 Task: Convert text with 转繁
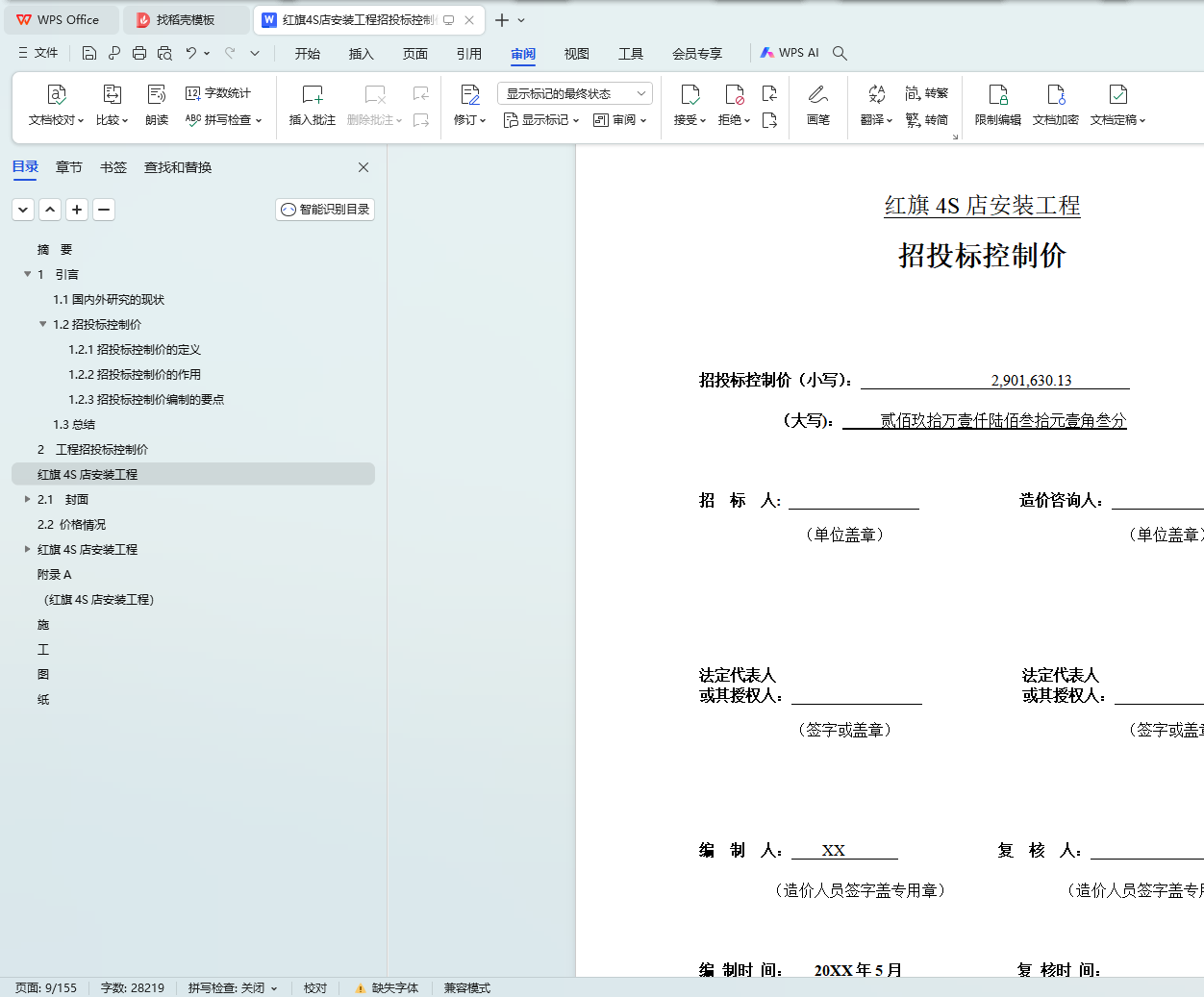[927, 93]
